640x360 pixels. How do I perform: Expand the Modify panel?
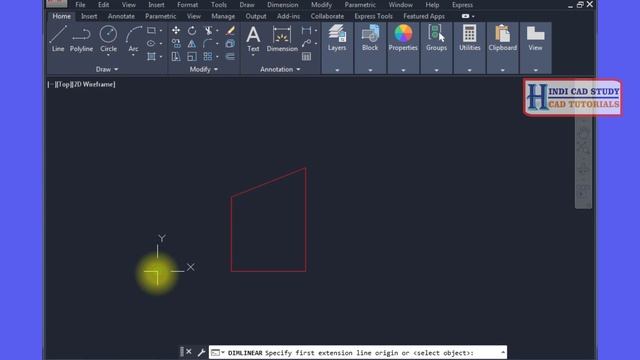203,69
